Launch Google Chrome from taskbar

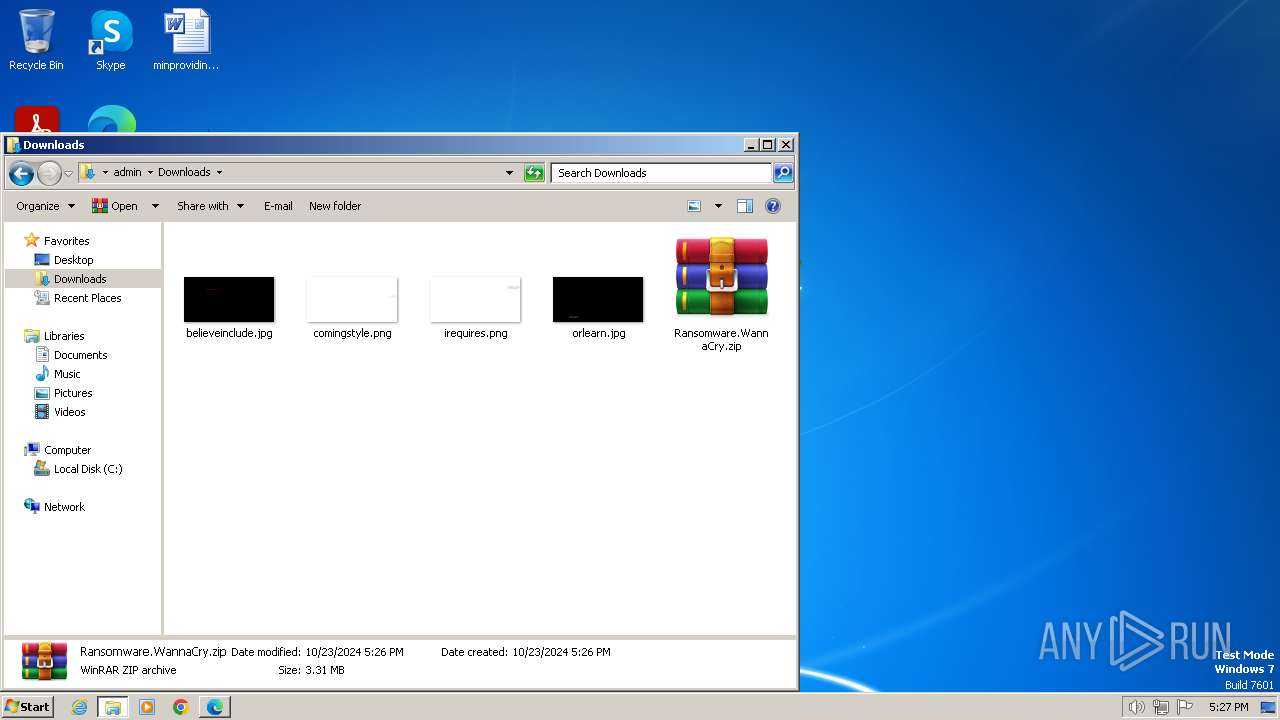(181, 707)
